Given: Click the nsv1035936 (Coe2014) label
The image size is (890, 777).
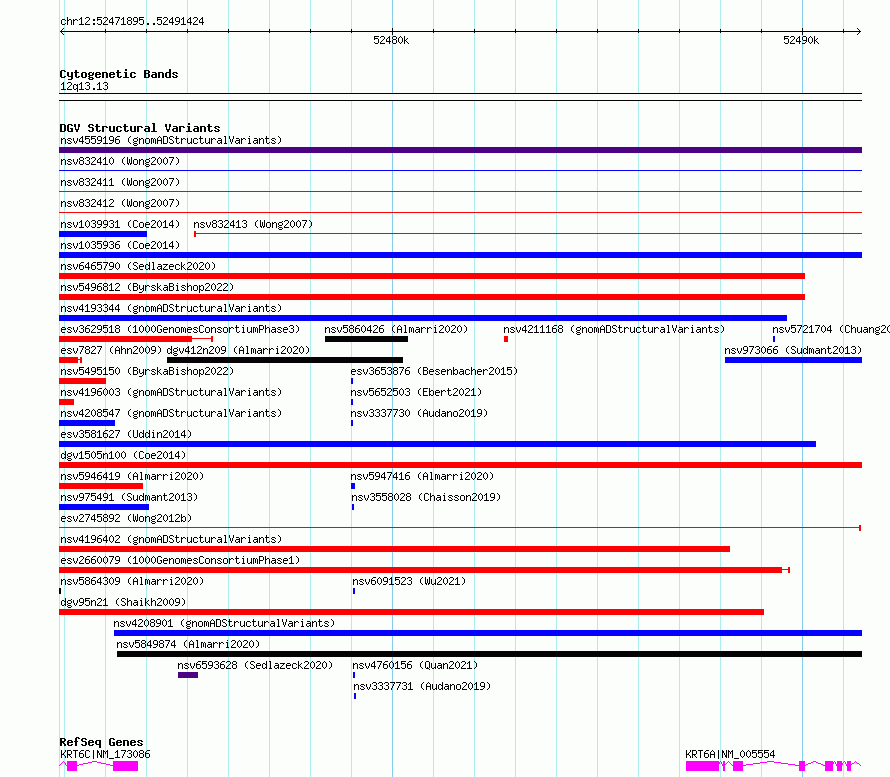Looking at the screenshot, I should coord(120,245).
